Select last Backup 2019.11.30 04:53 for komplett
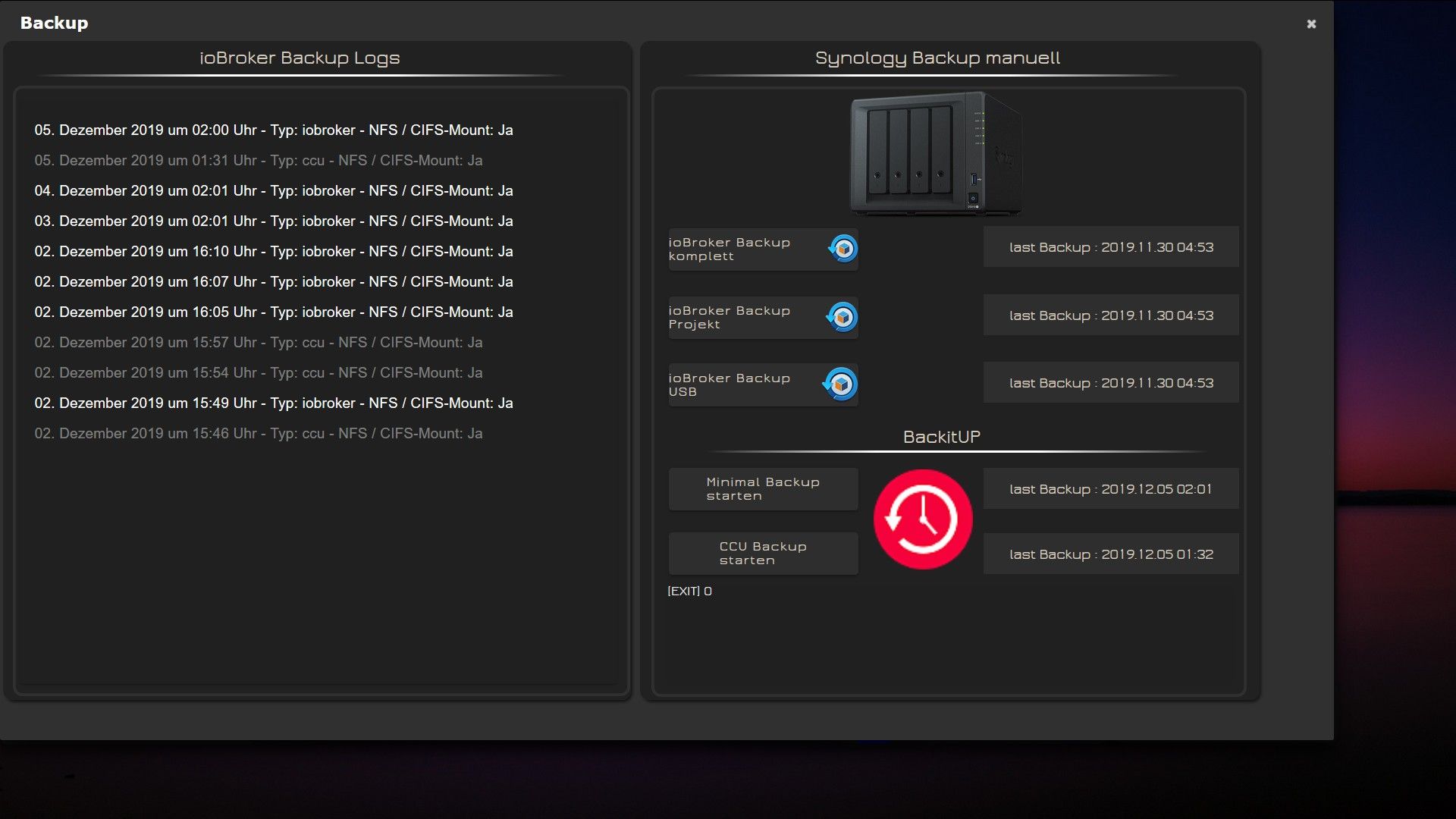This screenshot has width=1456, height=819. tap(1111, 247)
